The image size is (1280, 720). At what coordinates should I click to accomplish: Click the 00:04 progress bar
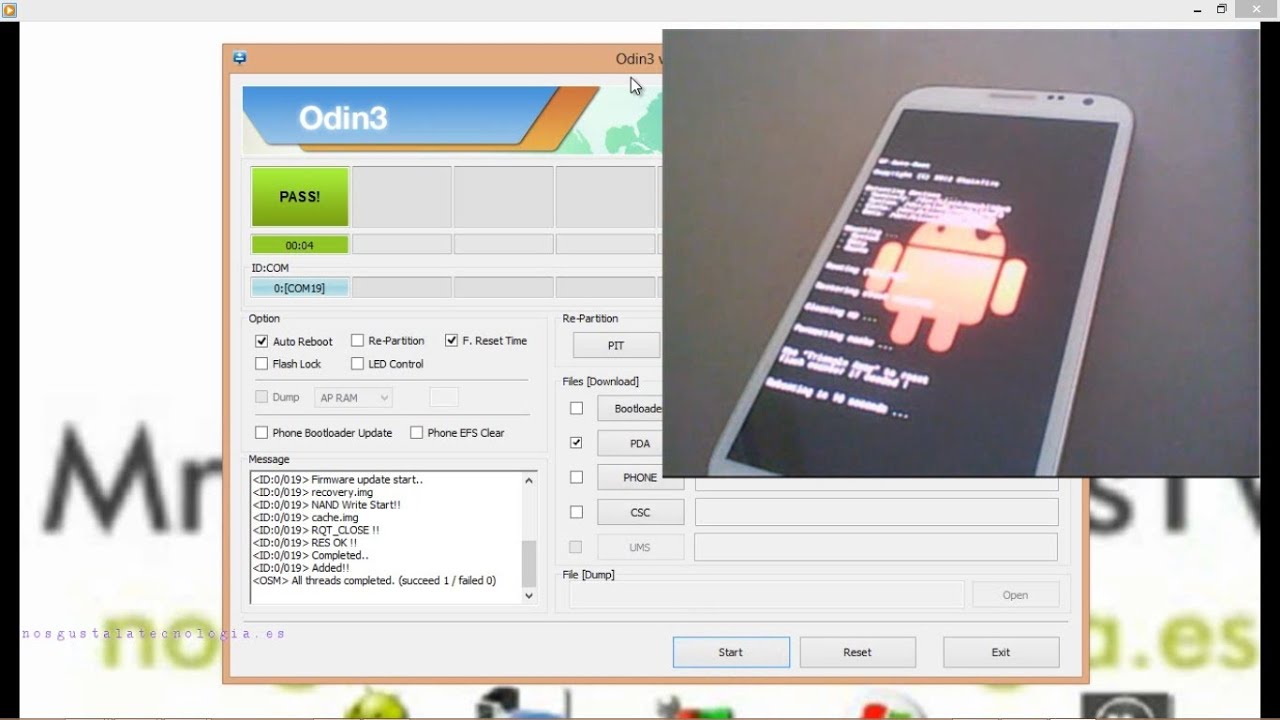point(300,245)
